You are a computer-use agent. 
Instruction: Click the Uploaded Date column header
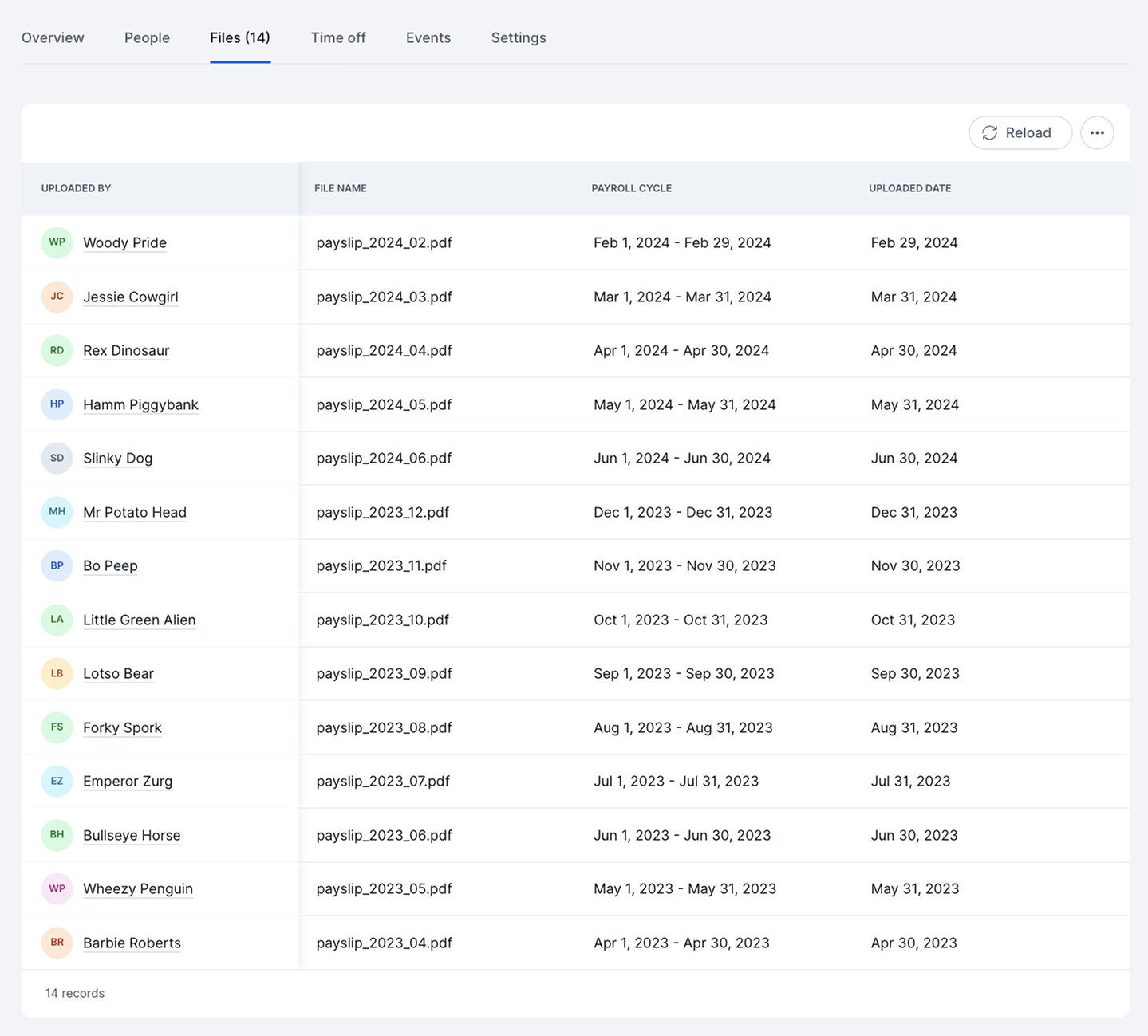tap(909, 188)
